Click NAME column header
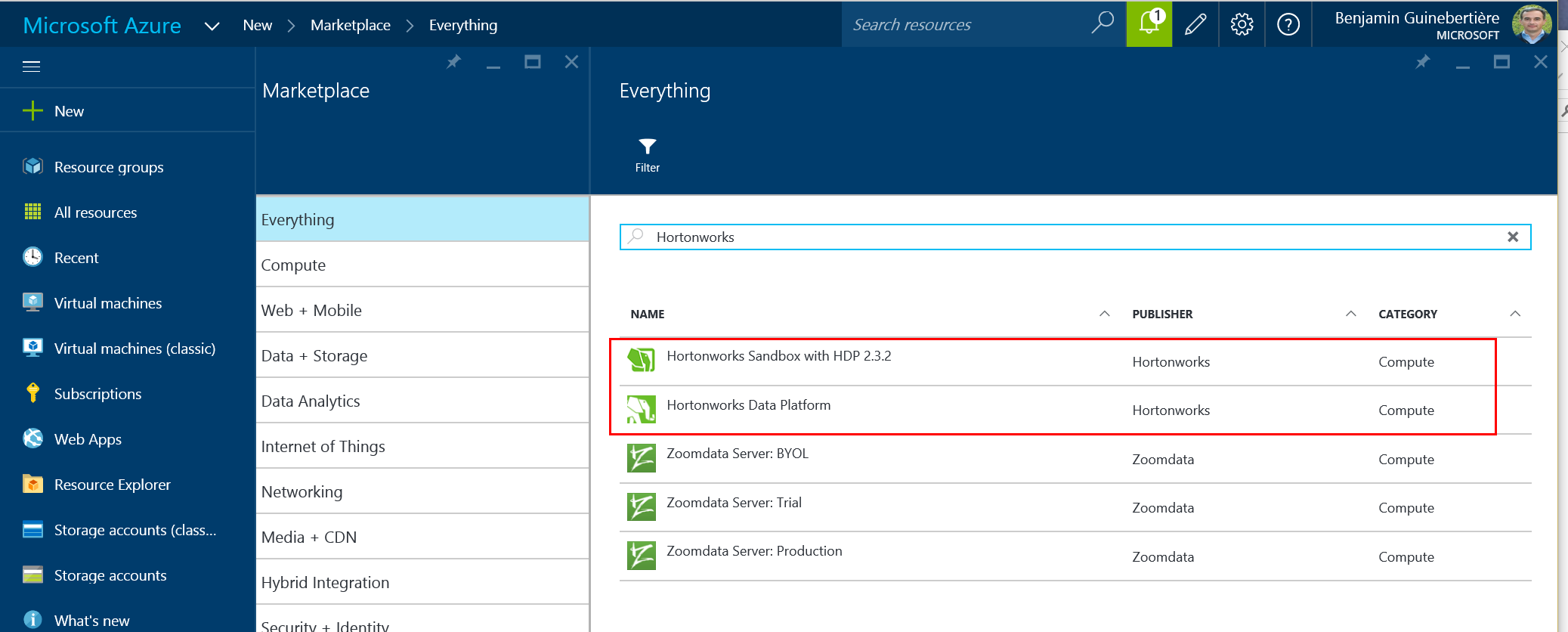The height and width of the screenshot is (632, 1568). (x=648, y=314)
